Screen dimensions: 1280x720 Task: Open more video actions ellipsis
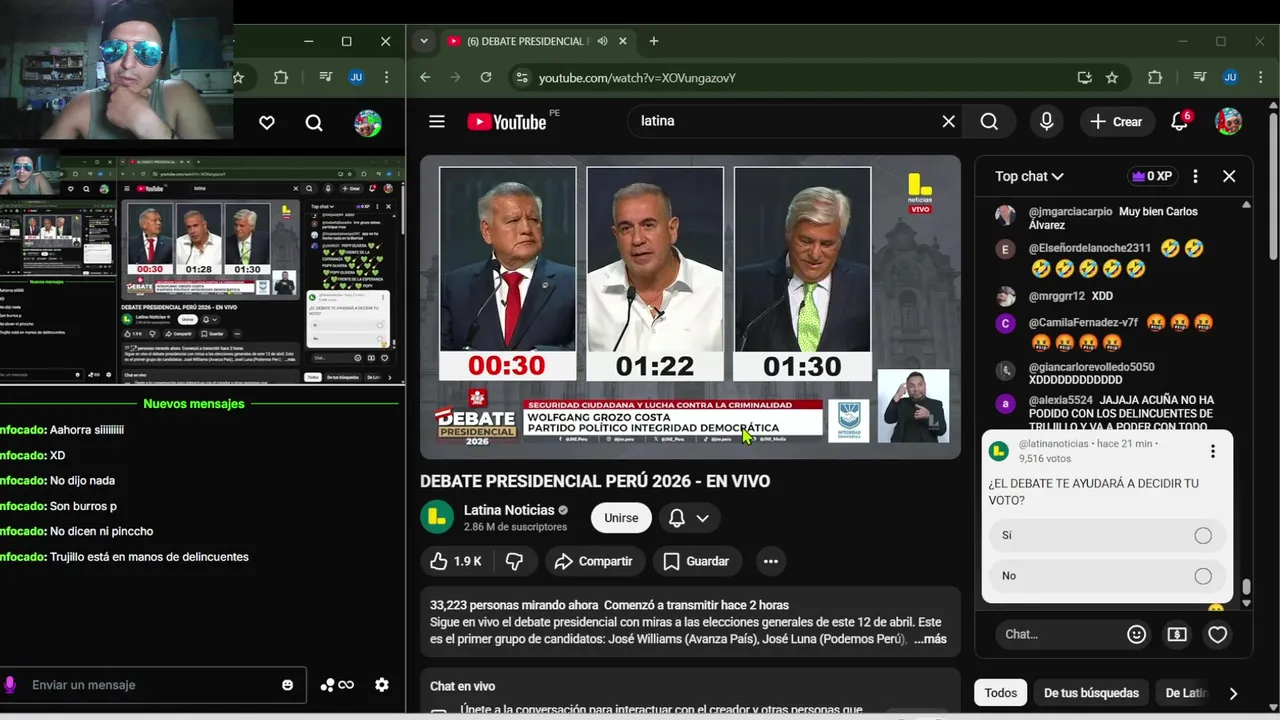[770, 561]
